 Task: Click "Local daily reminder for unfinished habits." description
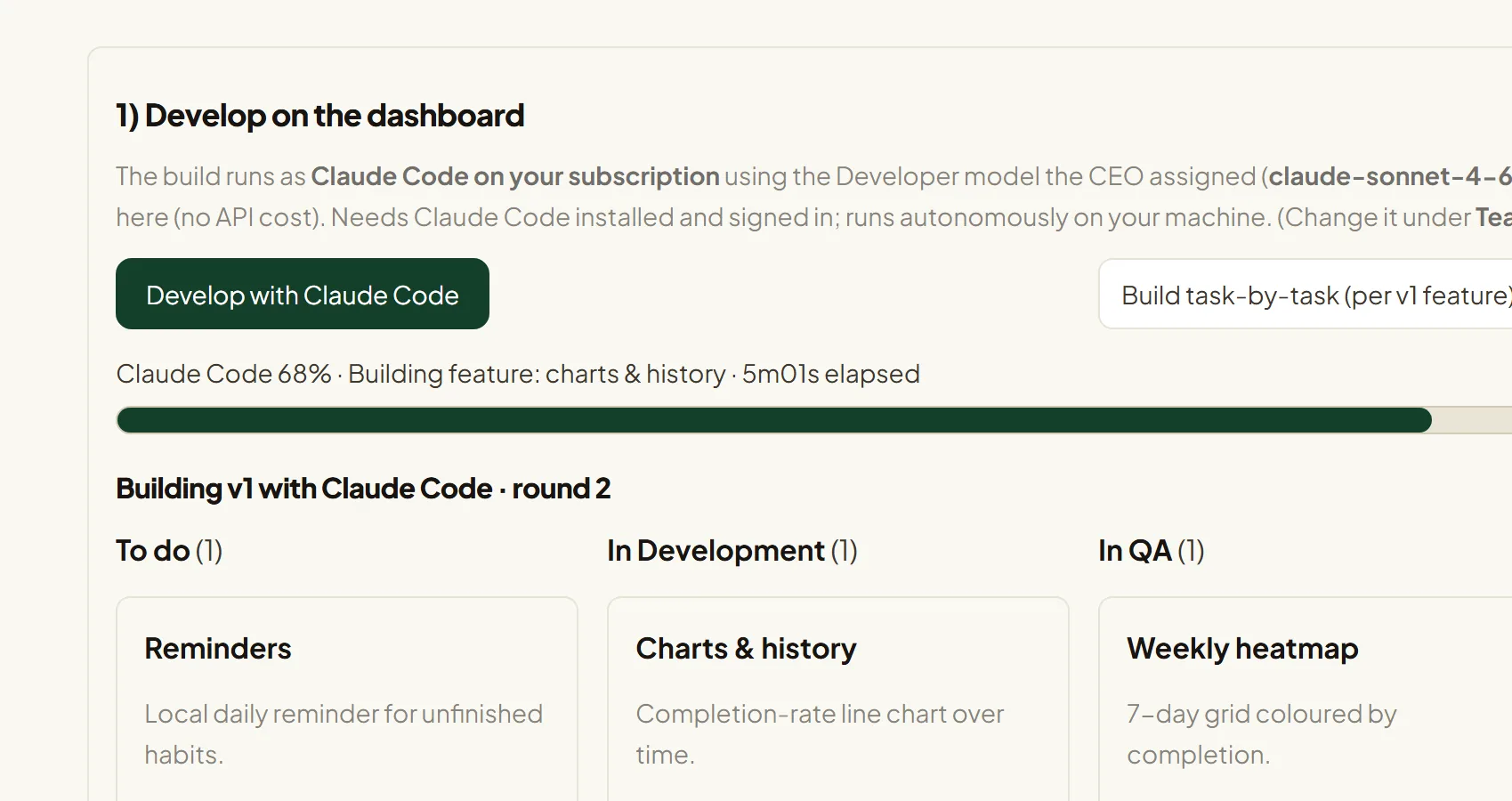tap(344, 734)
